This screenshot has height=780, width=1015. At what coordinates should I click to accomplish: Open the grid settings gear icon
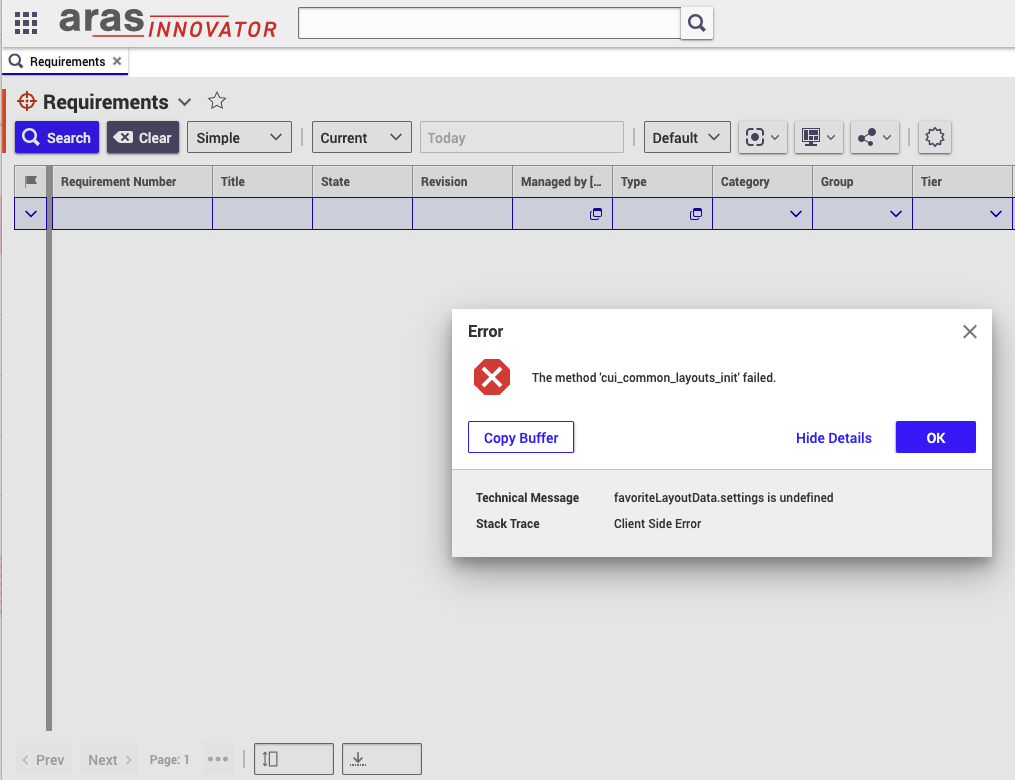[x=935, y=137]
